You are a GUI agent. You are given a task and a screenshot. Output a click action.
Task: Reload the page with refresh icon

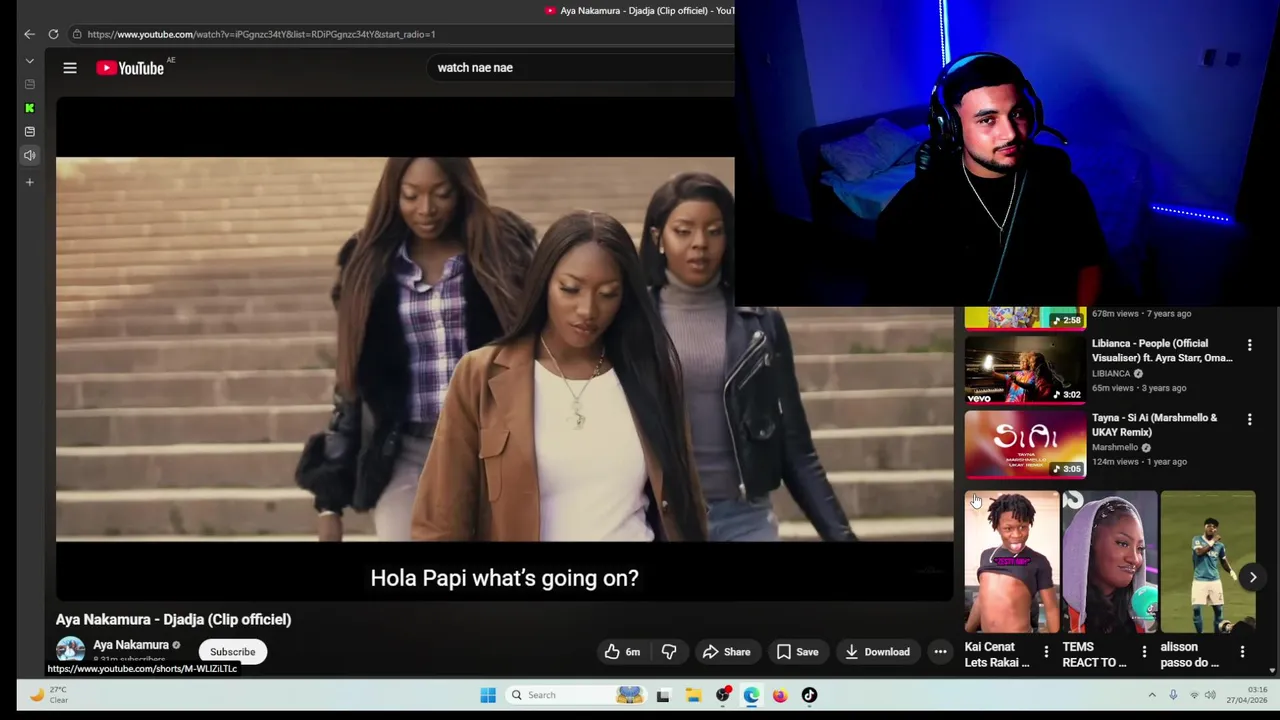tap(53, 34)
